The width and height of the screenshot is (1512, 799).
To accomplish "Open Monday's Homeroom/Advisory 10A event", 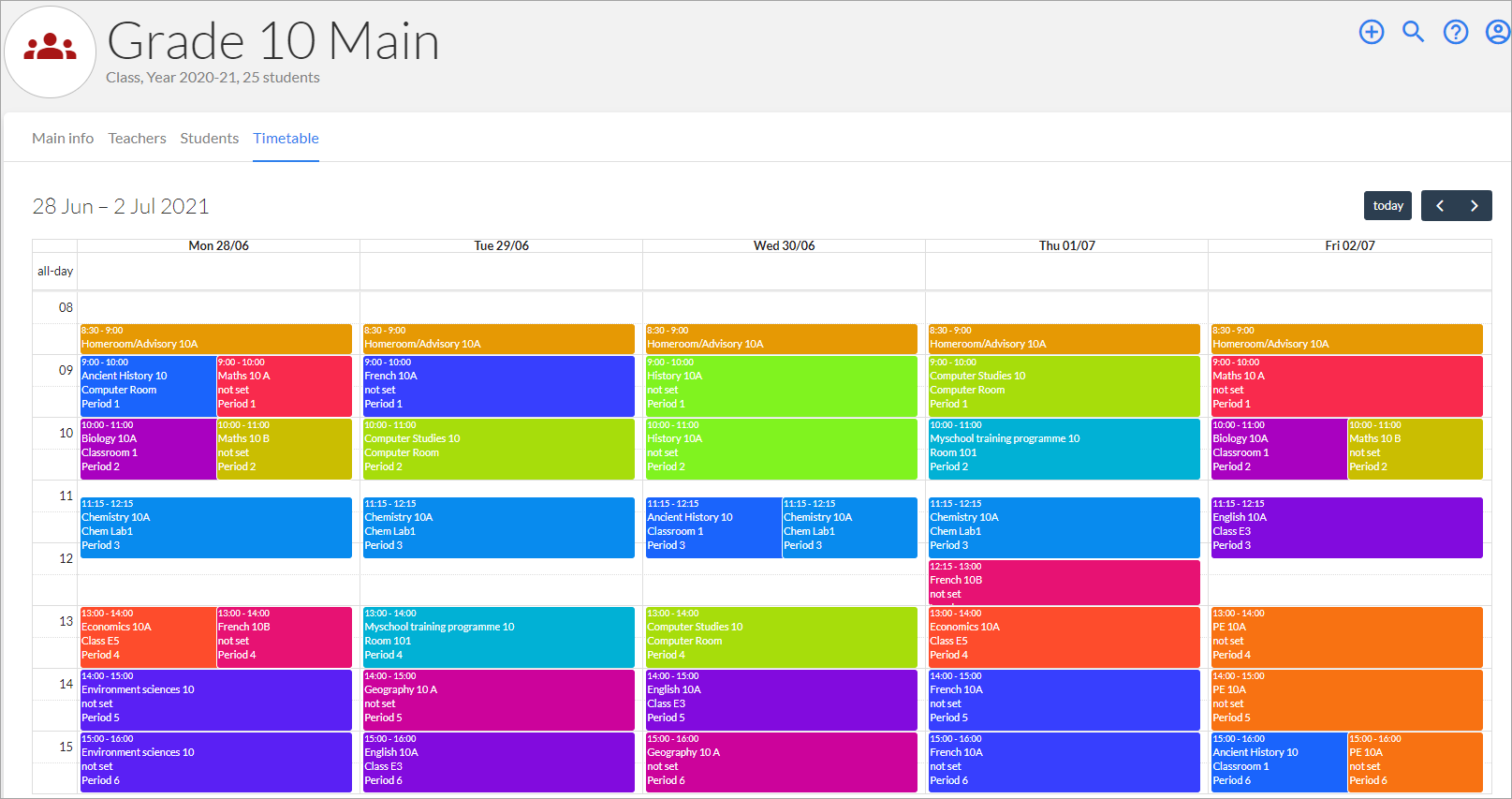I will tap(215, 338).
